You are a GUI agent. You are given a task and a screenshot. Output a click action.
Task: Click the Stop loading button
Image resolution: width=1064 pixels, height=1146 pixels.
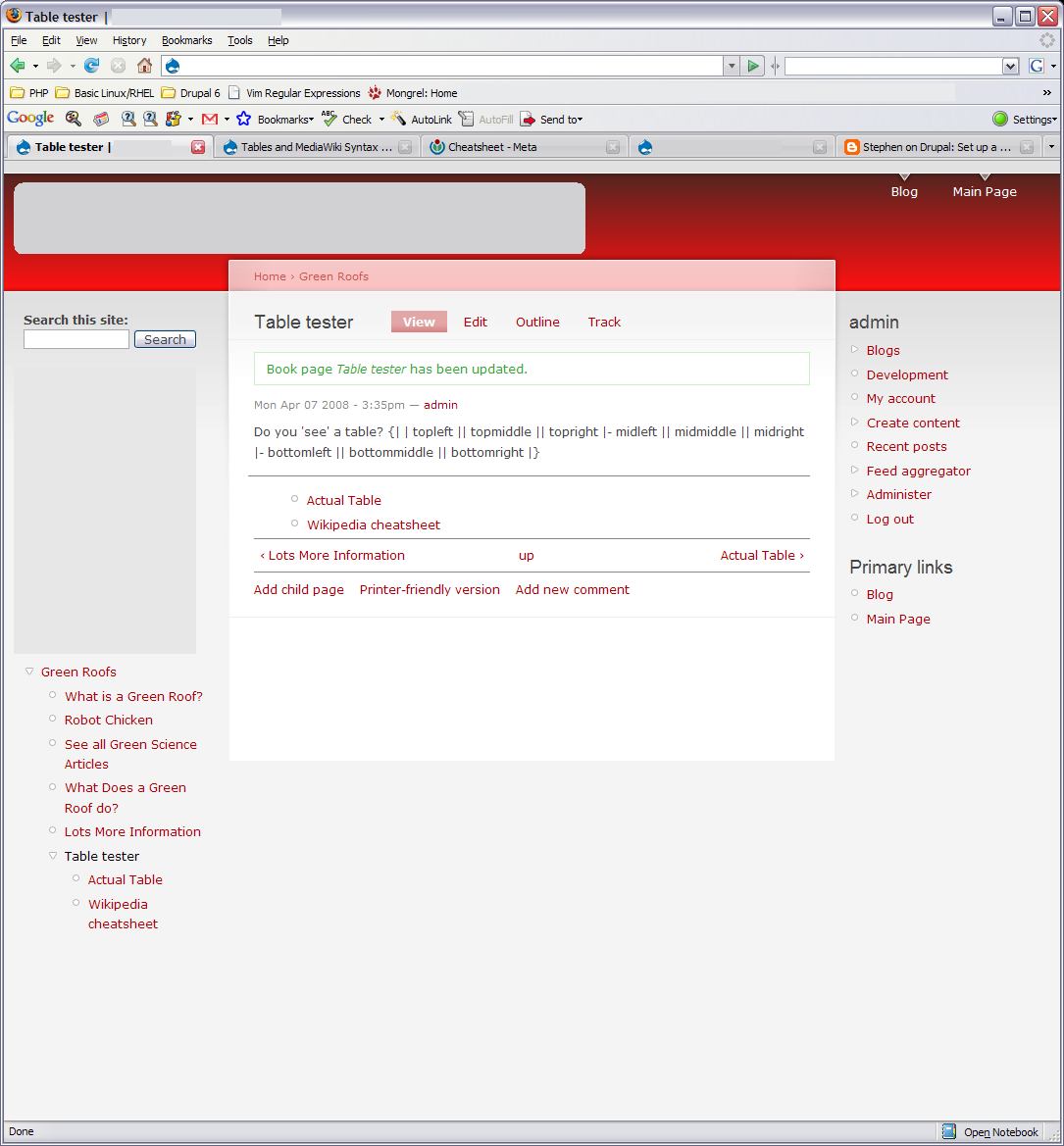click(x=118, y=66)
